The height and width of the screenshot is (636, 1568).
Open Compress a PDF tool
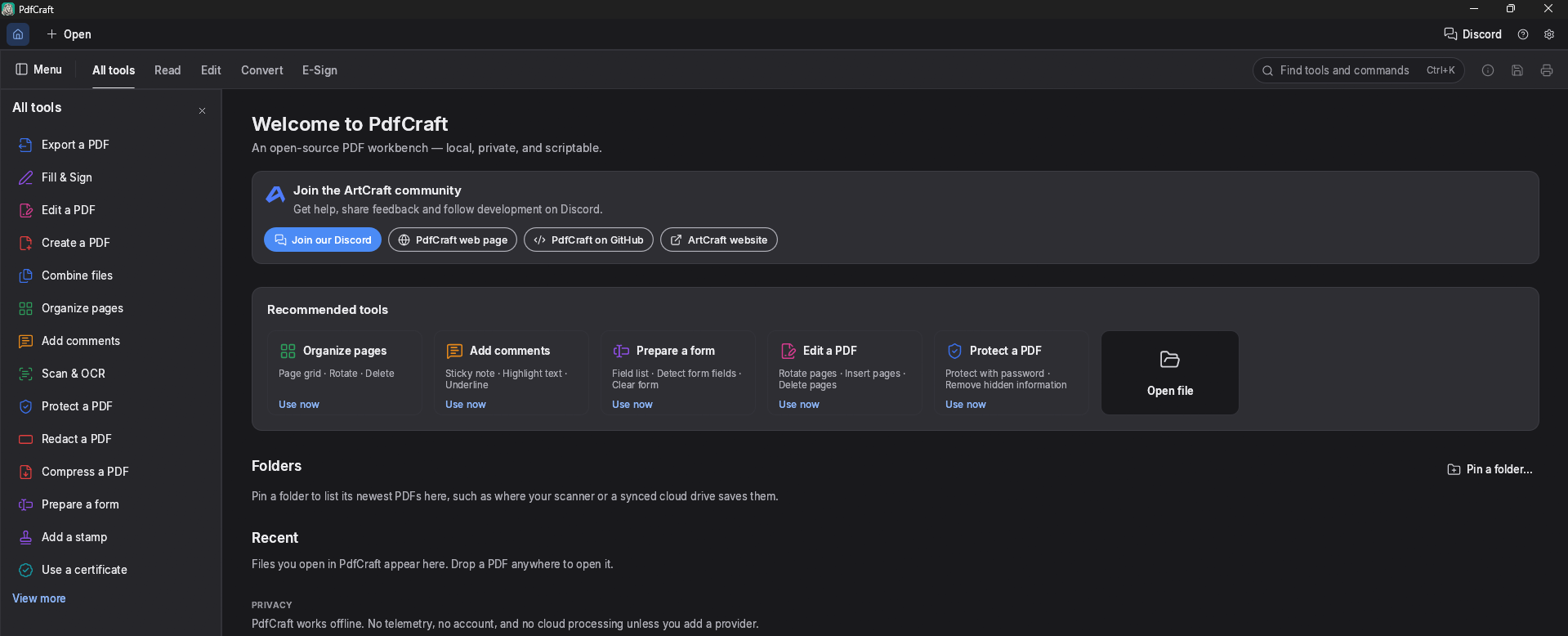tap(110, 472)
